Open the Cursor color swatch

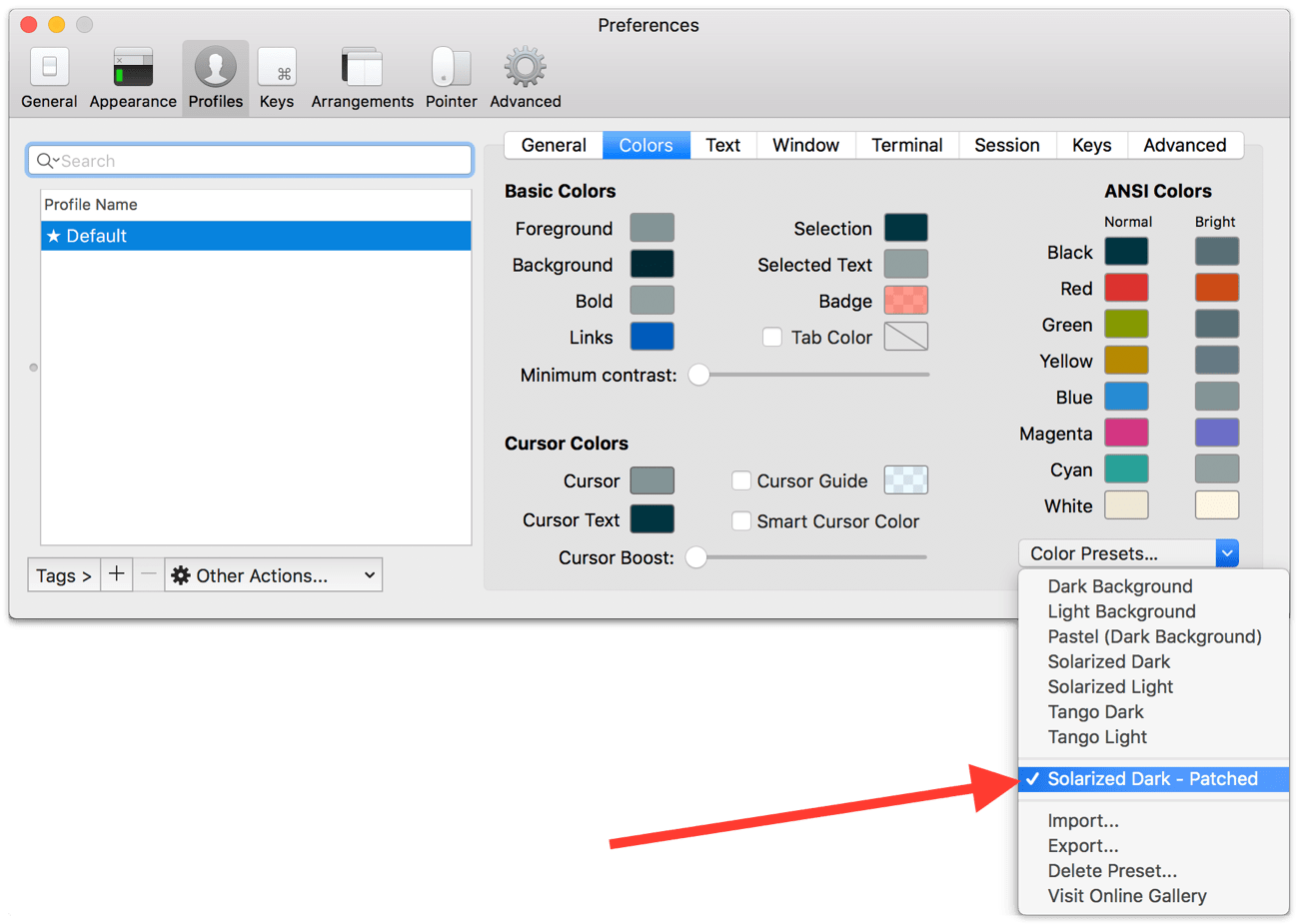tap(651, 480)
